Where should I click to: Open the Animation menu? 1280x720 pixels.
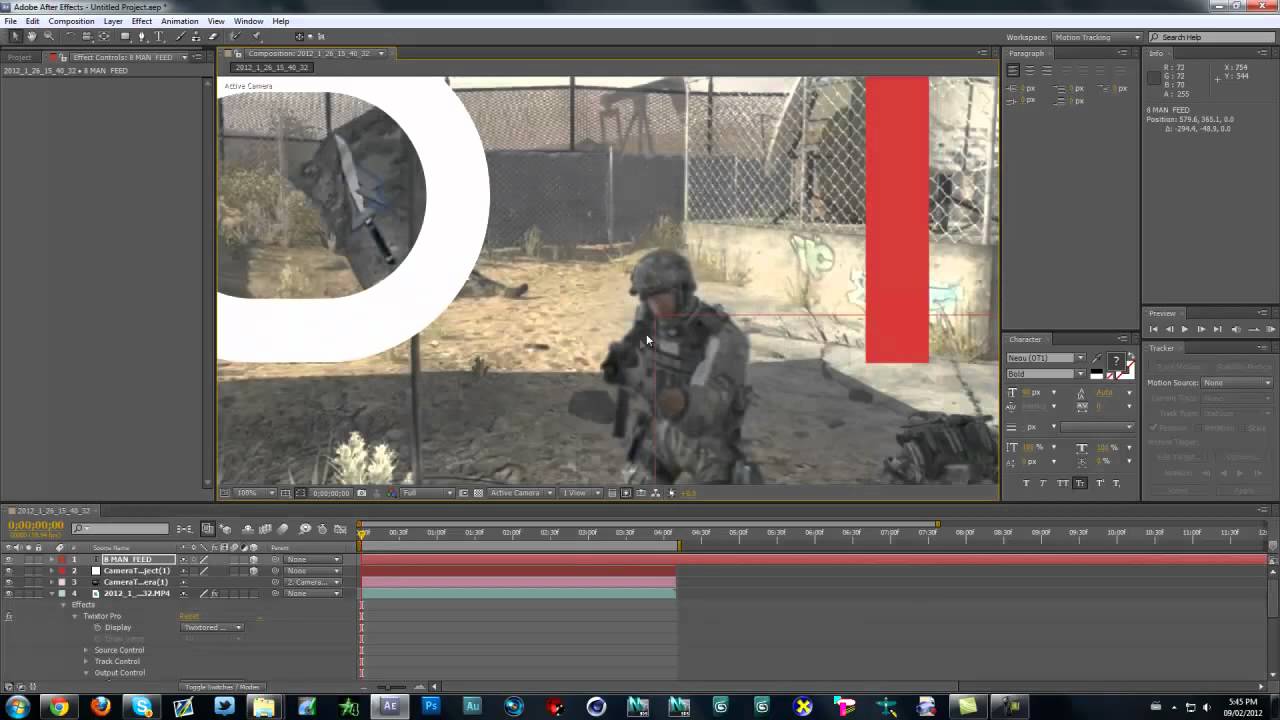tap(180, 21)
